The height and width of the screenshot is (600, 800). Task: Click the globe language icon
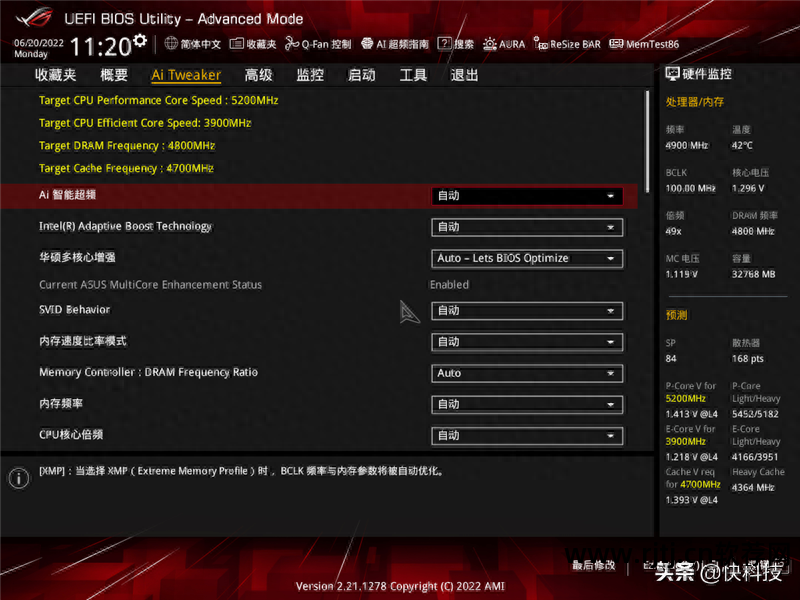pyautogui.click(x=171, y=44)
